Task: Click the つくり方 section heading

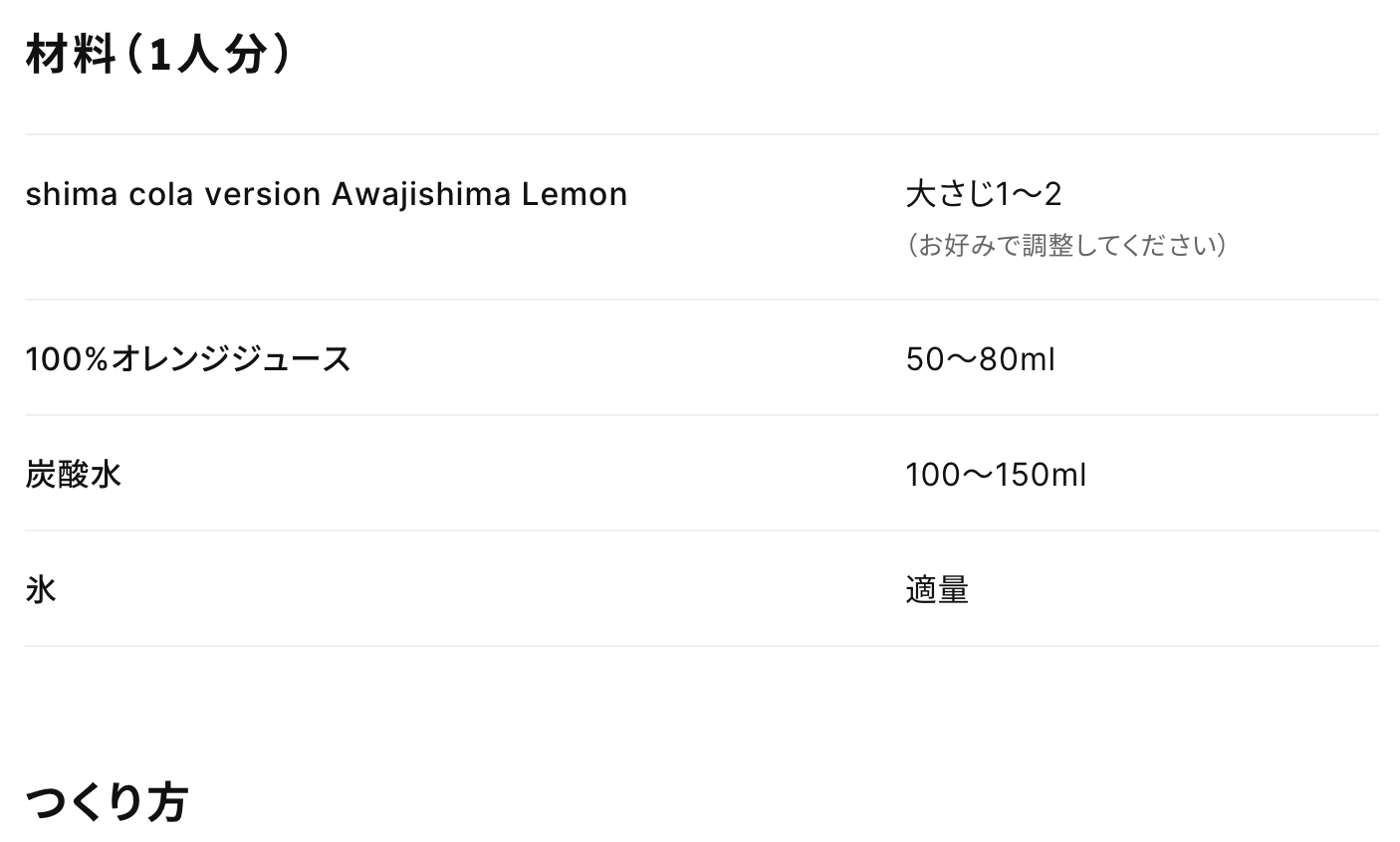Action: tap(107, 802)
